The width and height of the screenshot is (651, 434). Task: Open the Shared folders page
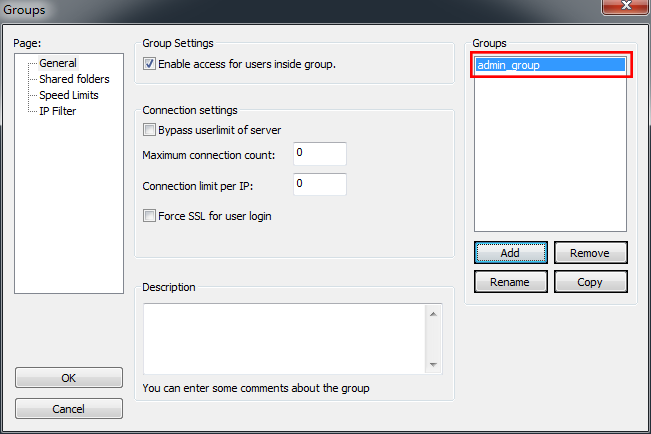coord(74,79)
